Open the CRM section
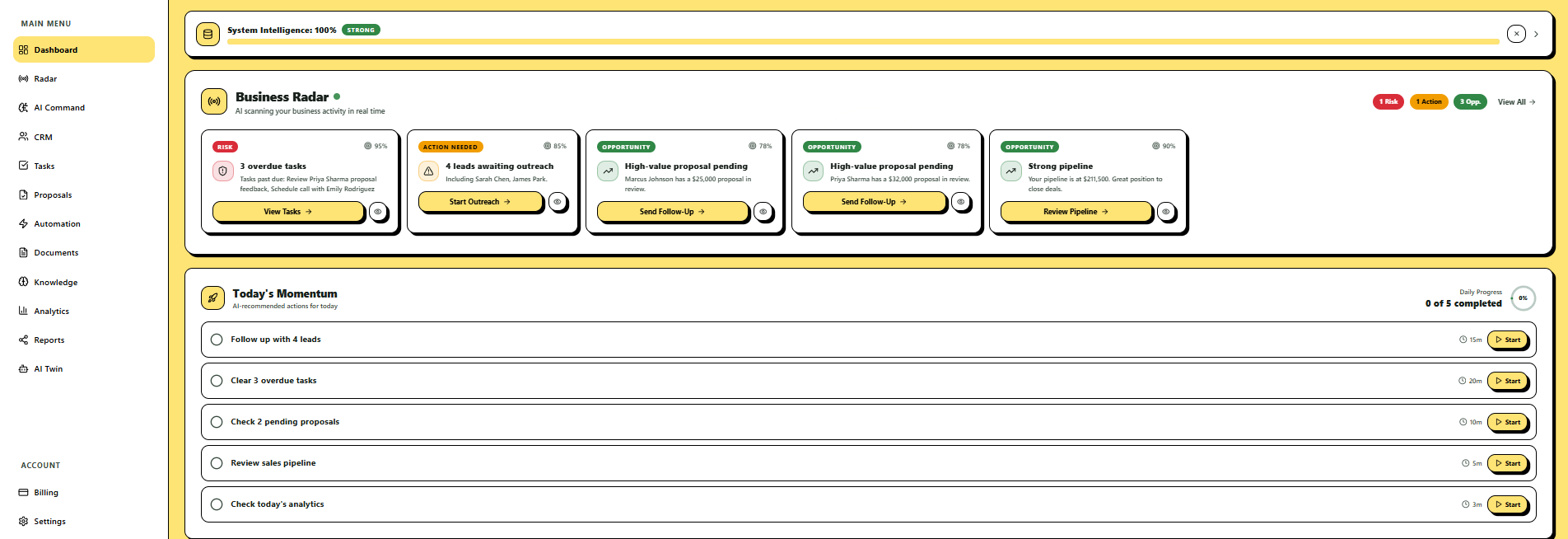Image resolution: width=1568 pixels, height=539 pixels. click(84, 137)
